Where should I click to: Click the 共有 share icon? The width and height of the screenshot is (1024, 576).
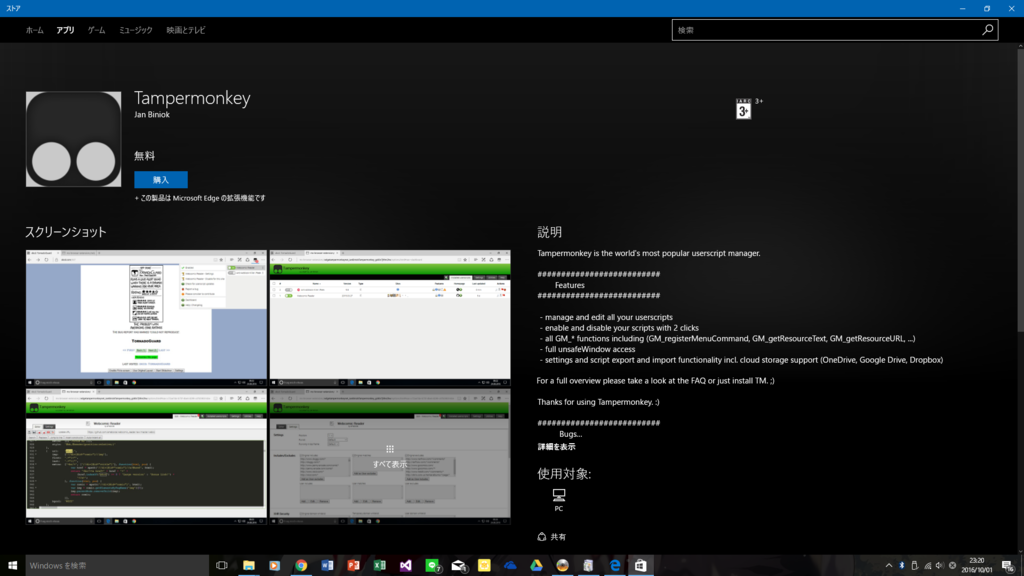coord(541,537)
